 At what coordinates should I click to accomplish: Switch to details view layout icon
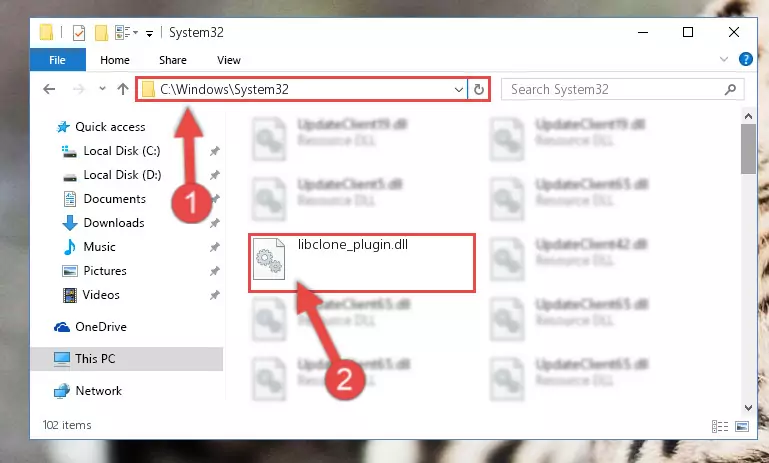click(x=719, y=426)
